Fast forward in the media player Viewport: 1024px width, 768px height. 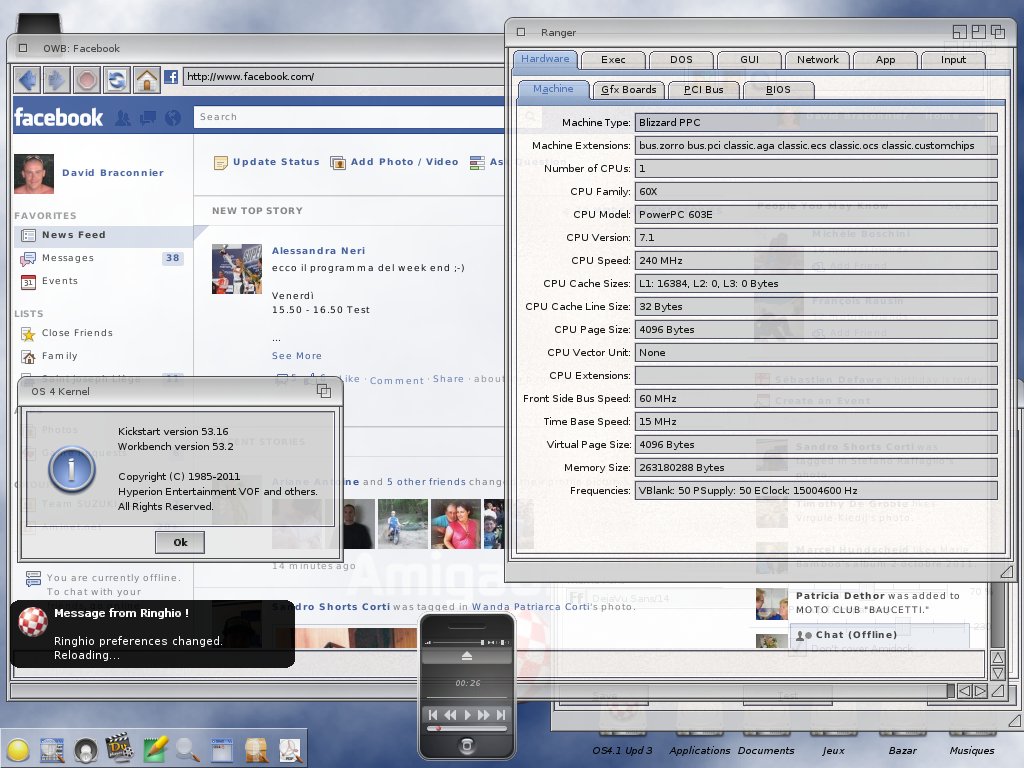[x=484, y=715]
